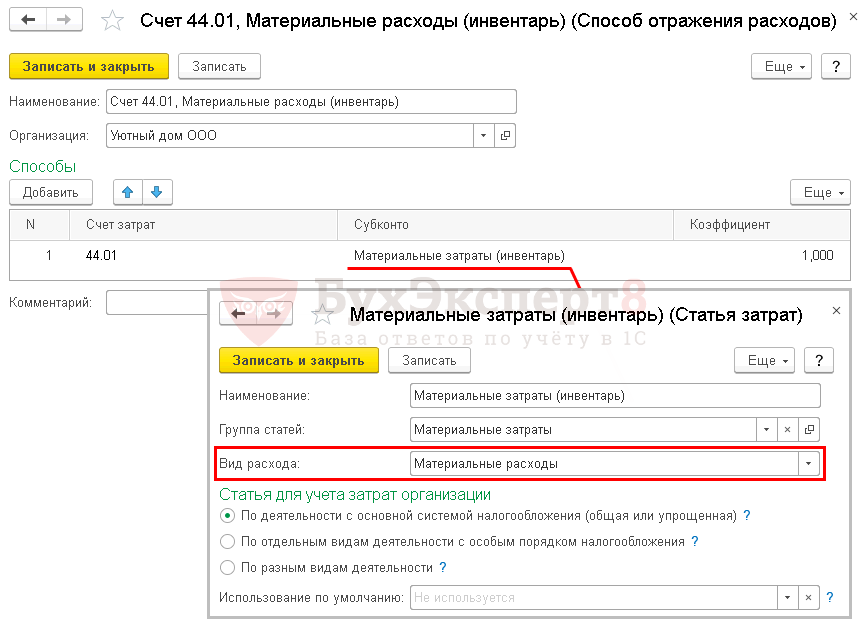Image resolution: width=865 pixels, height=623 pixels.
Task: Click the help question mark button in main window
Action: coord(835,66)
